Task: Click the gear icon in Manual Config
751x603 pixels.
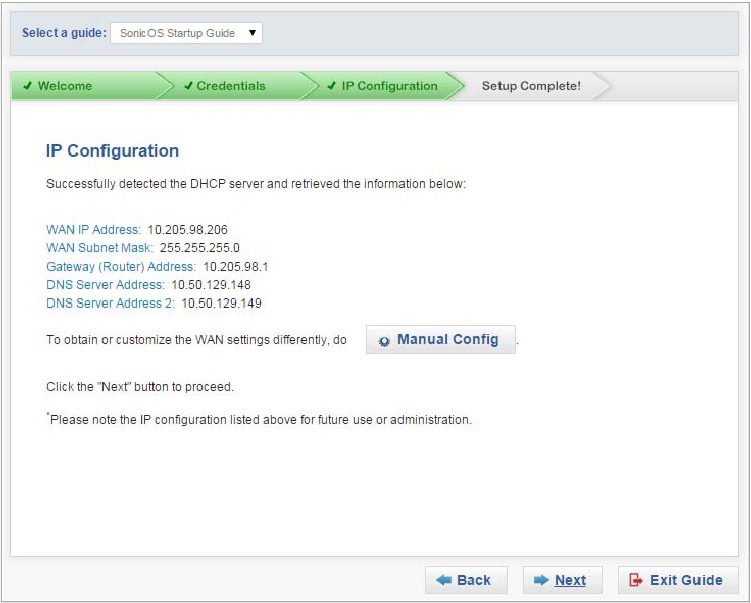Action: tap(385, 341)
